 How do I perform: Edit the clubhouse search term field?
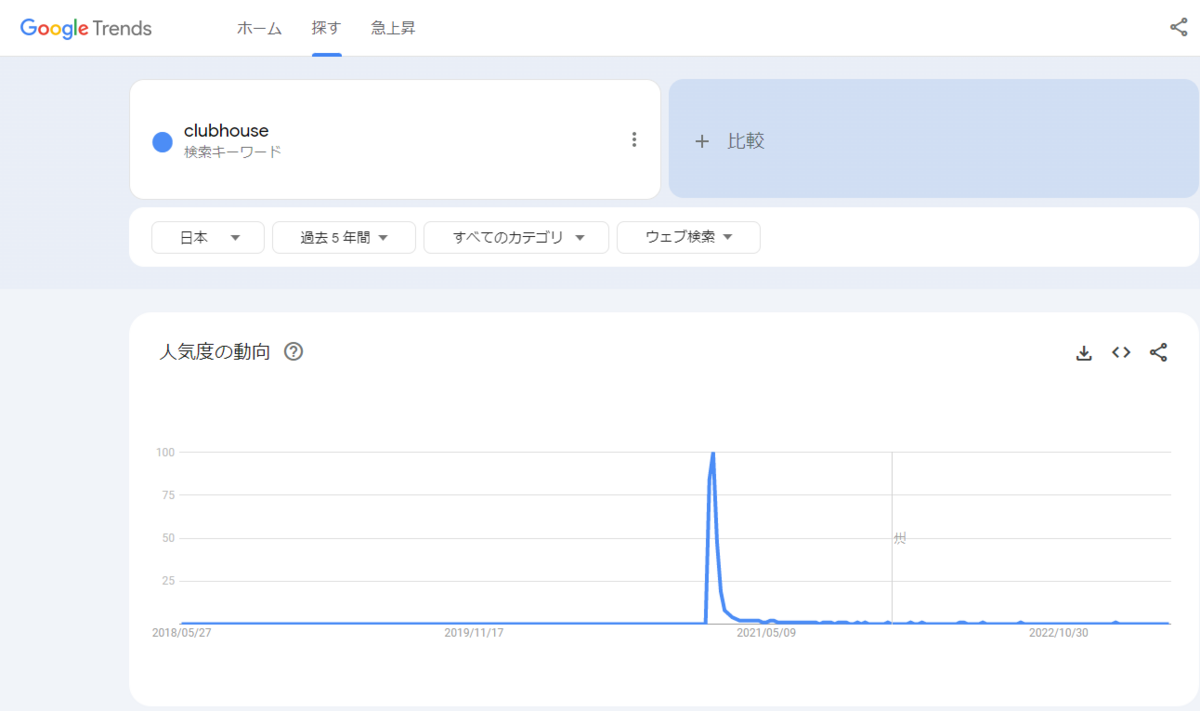(x=395, y=140)
